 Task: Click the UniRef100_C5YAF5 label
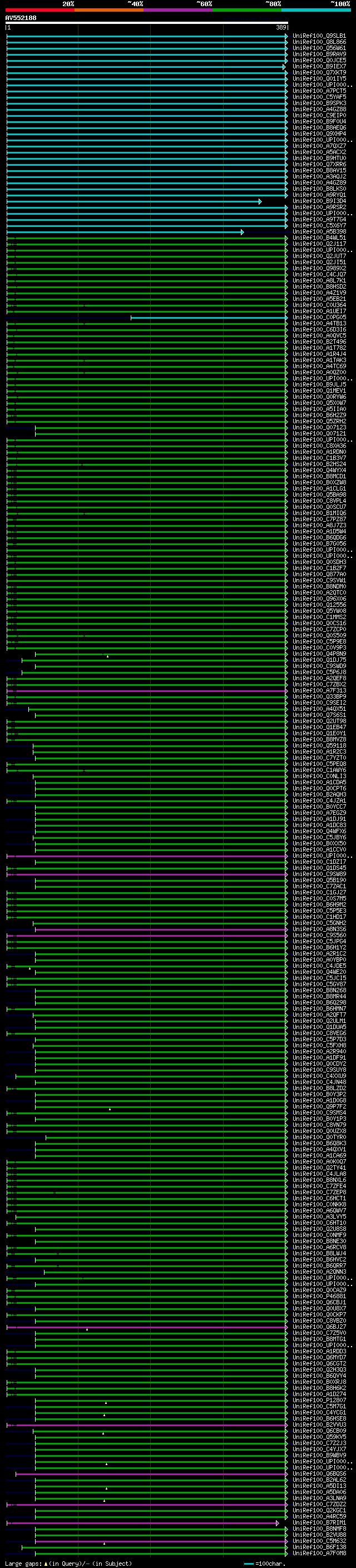point(319,97)
